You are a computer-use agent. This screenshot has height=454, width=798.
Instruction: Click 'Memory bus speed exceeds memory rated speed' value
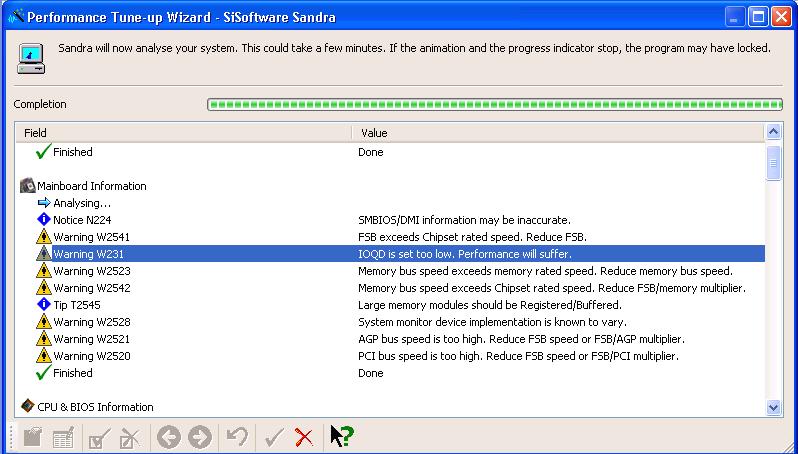tap(546, 271)
